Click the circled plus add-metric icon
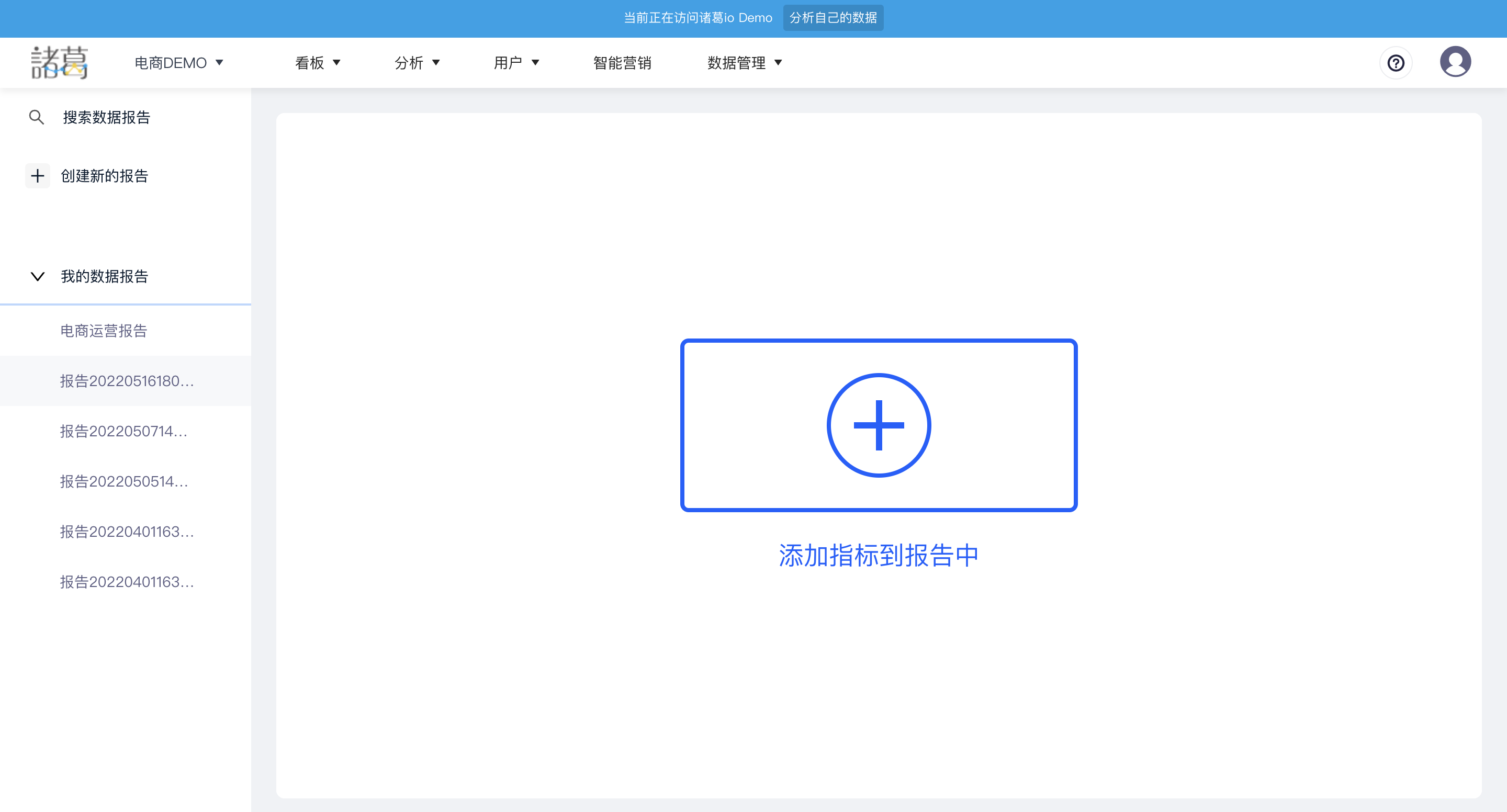 [x=878, y=425]
